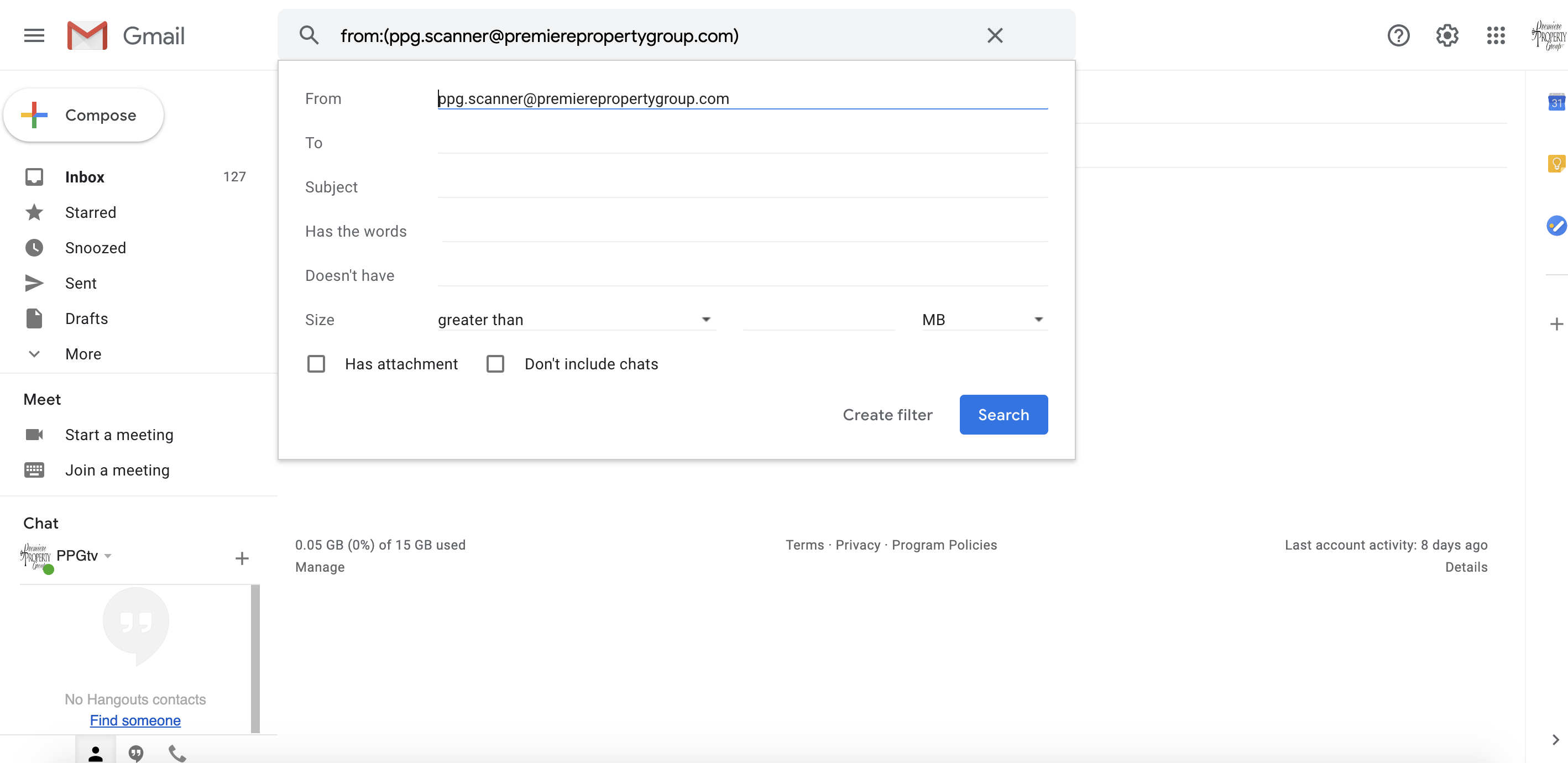Open the greater than size dropdown
This screenshot has height=763, width=1568.
(x=574, y=320)
